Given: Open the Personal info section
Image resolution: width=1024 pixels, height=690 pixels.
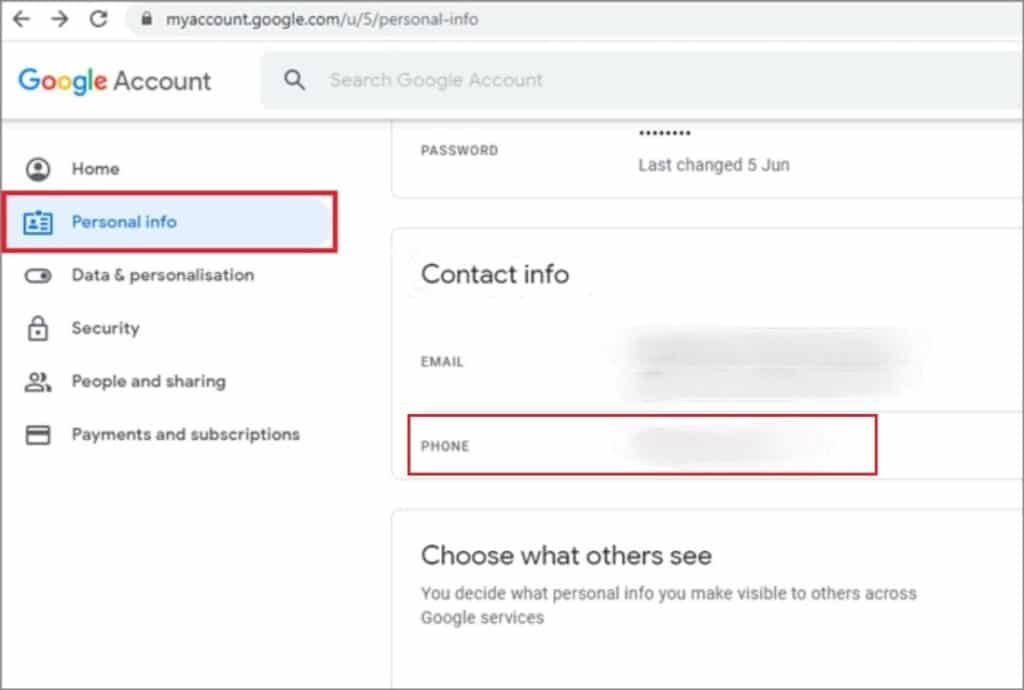Looking at the screenshot, I should [124, 222].
